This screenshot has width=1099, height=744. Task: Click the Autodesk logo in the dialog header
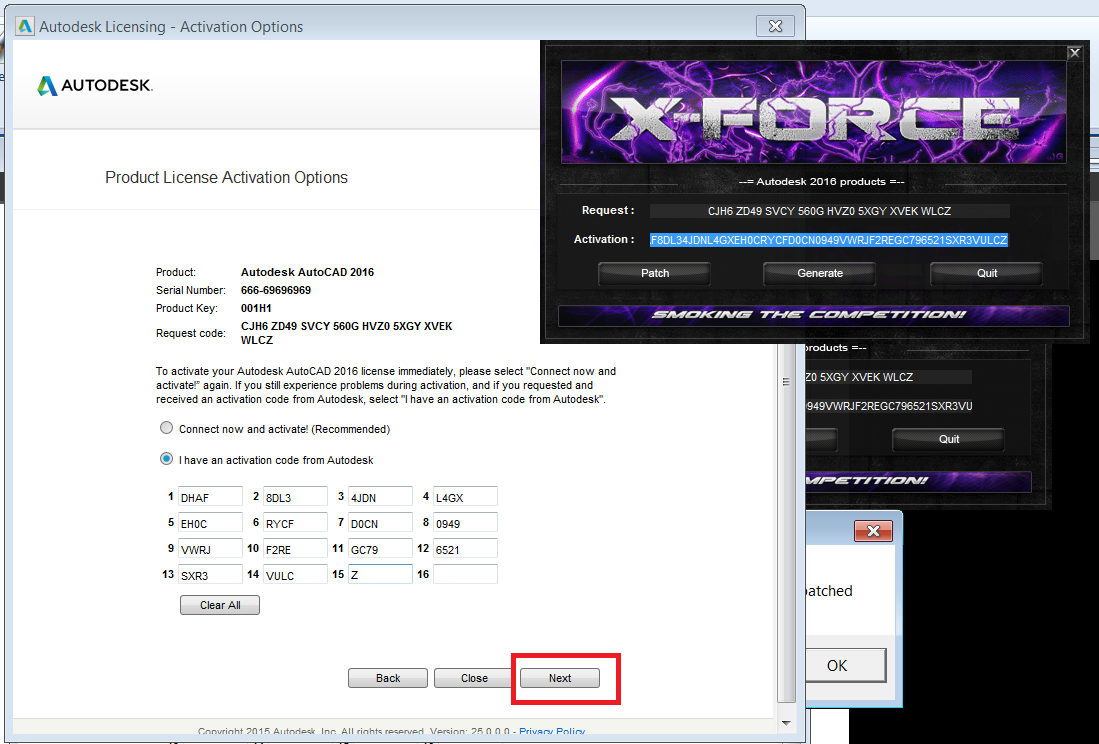pos(93,85)
